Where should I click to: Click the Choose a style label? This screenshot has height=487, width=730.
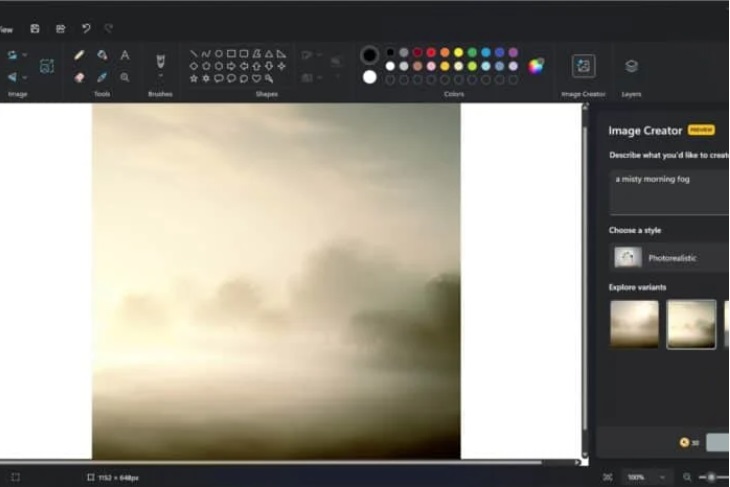point(635,230)
